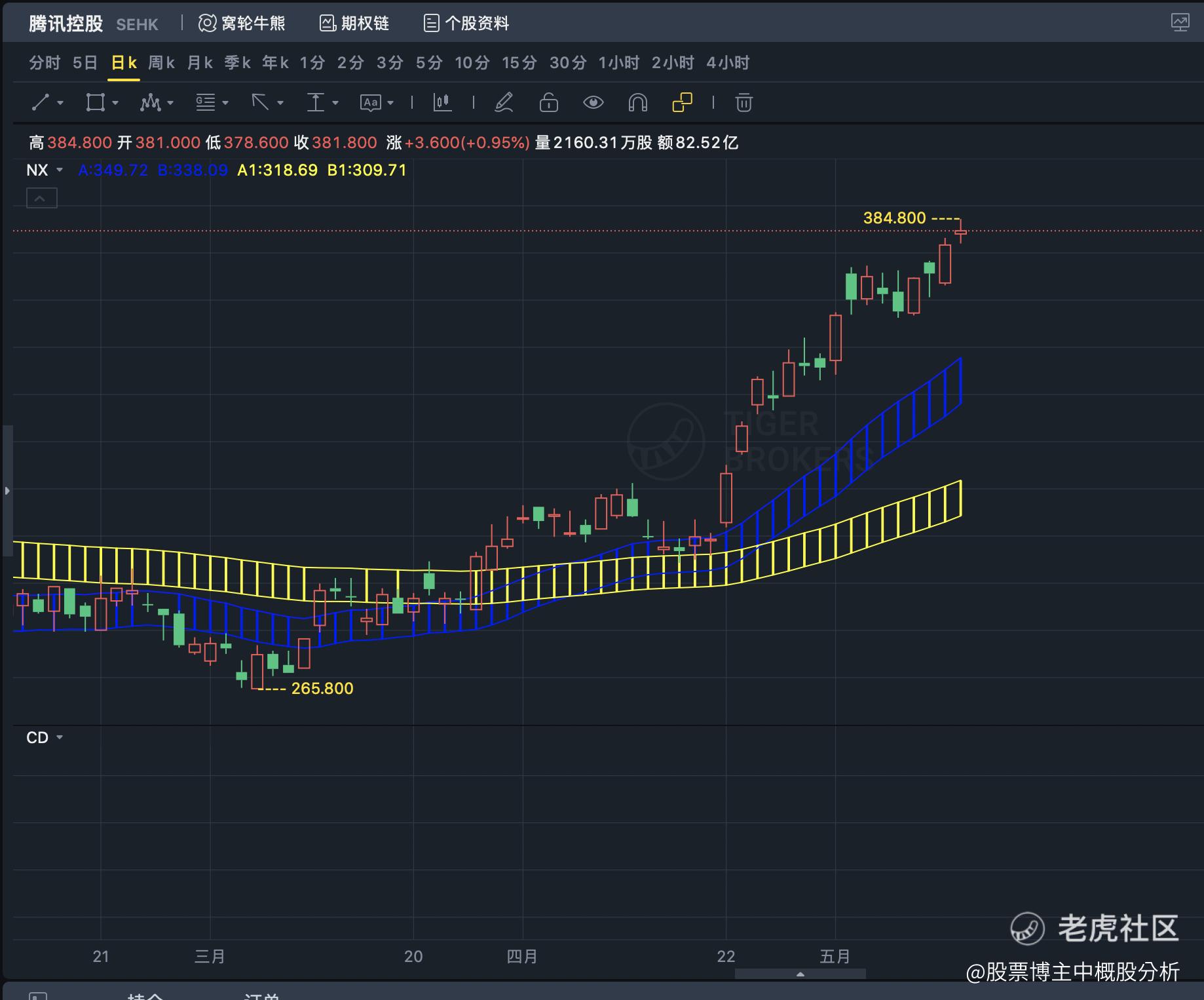The image size is (1204, 1000).
Task: Select the arrow annotation tool
Action: [x=261, y=102]
